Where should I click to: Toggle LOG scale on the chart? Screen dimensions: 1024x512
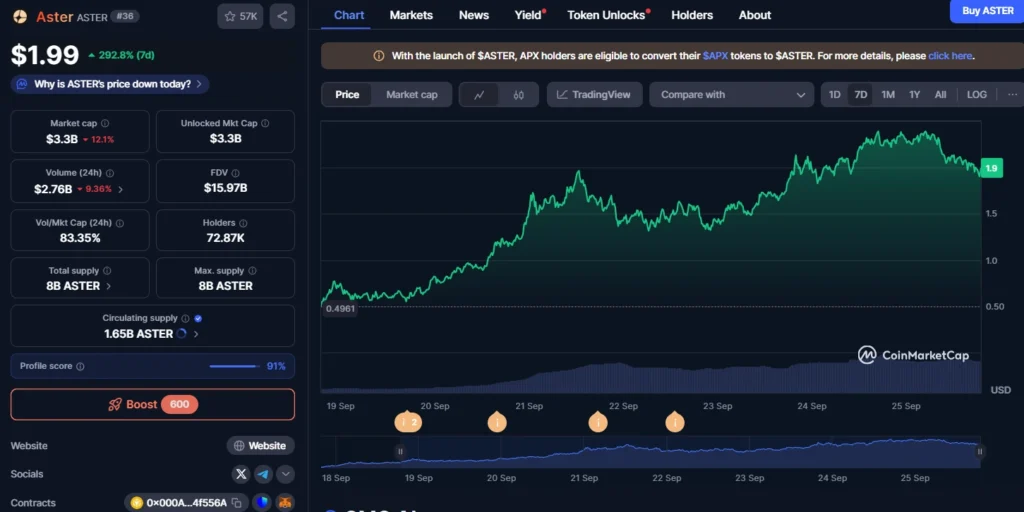pos(976,95)
